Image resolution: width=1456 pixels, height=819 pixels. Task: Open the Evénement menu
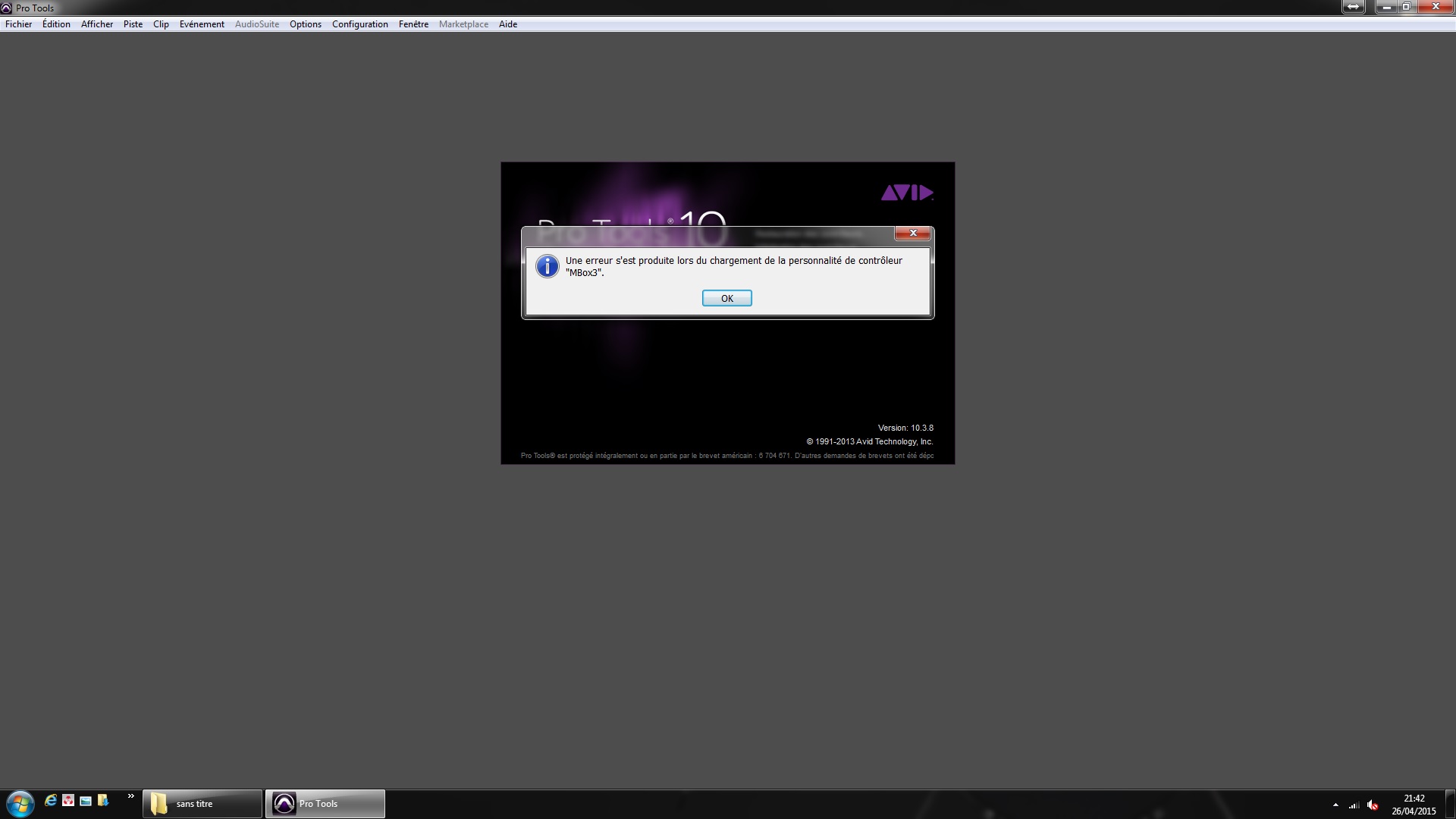tap(202, 24)
